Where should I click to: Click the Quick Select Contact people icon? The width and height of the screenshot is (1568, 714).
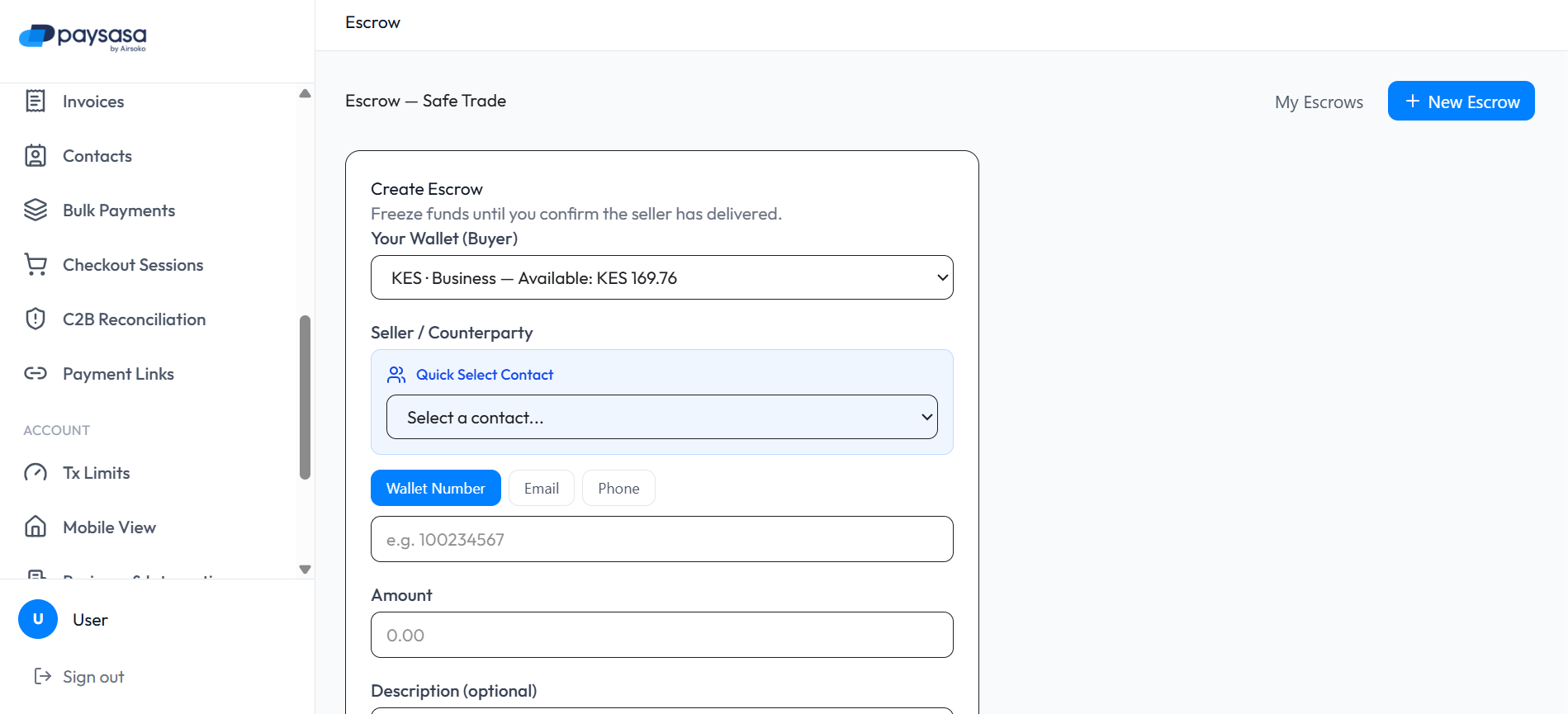[x=396, y=375]
